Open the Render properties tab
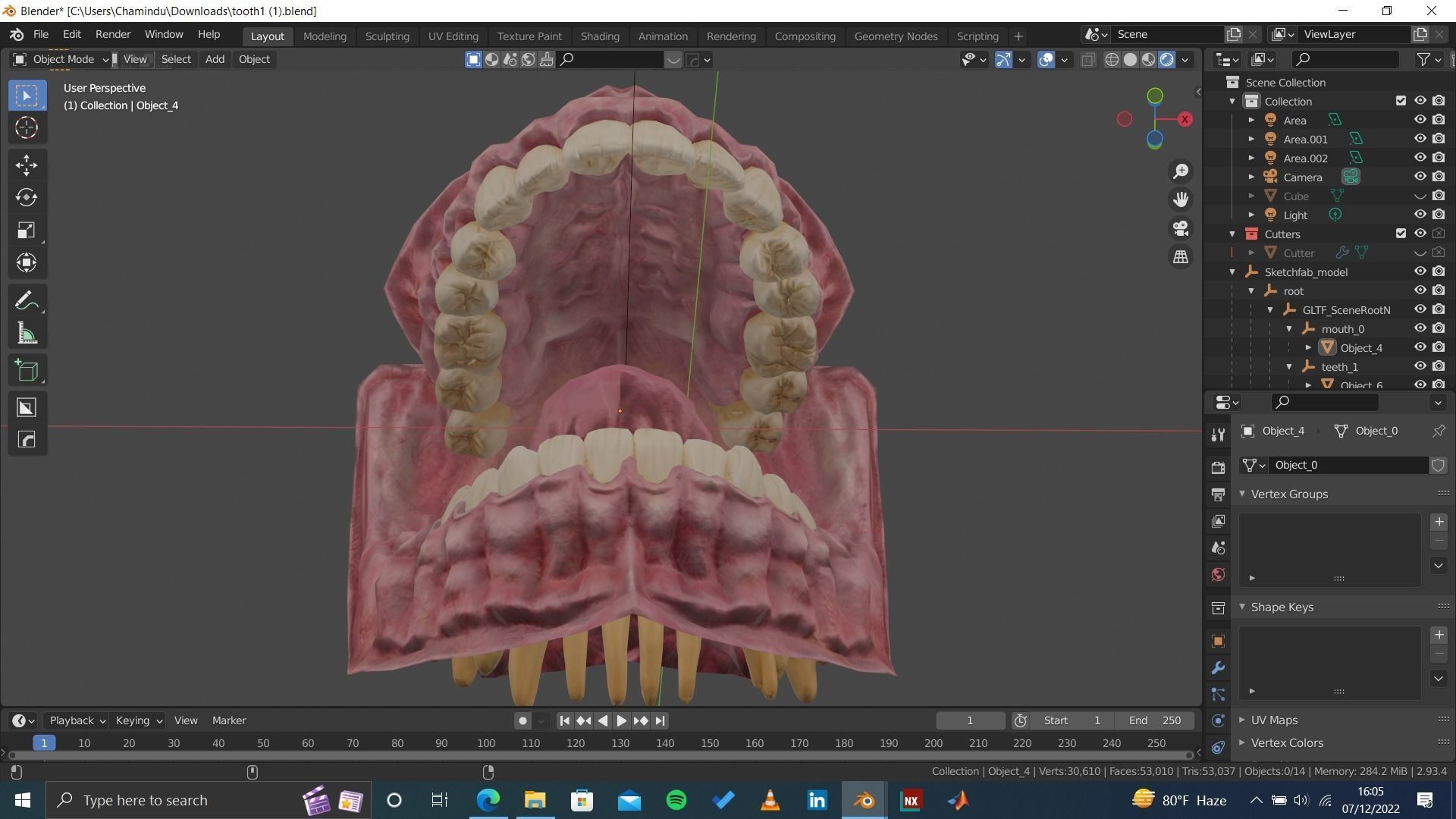 (x=1218, y=467)
